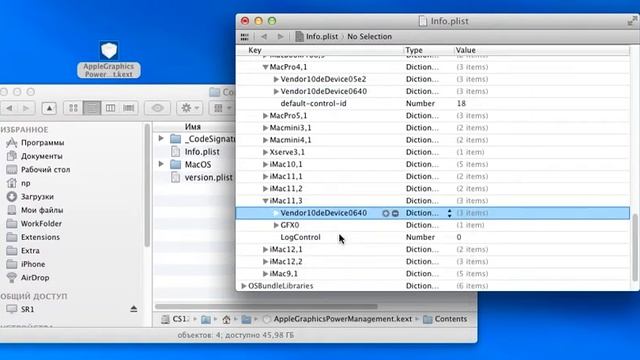This screenshot has height=360, width=640.
Task: Click Info.plist vertical scrollbar
Action: 635,248
